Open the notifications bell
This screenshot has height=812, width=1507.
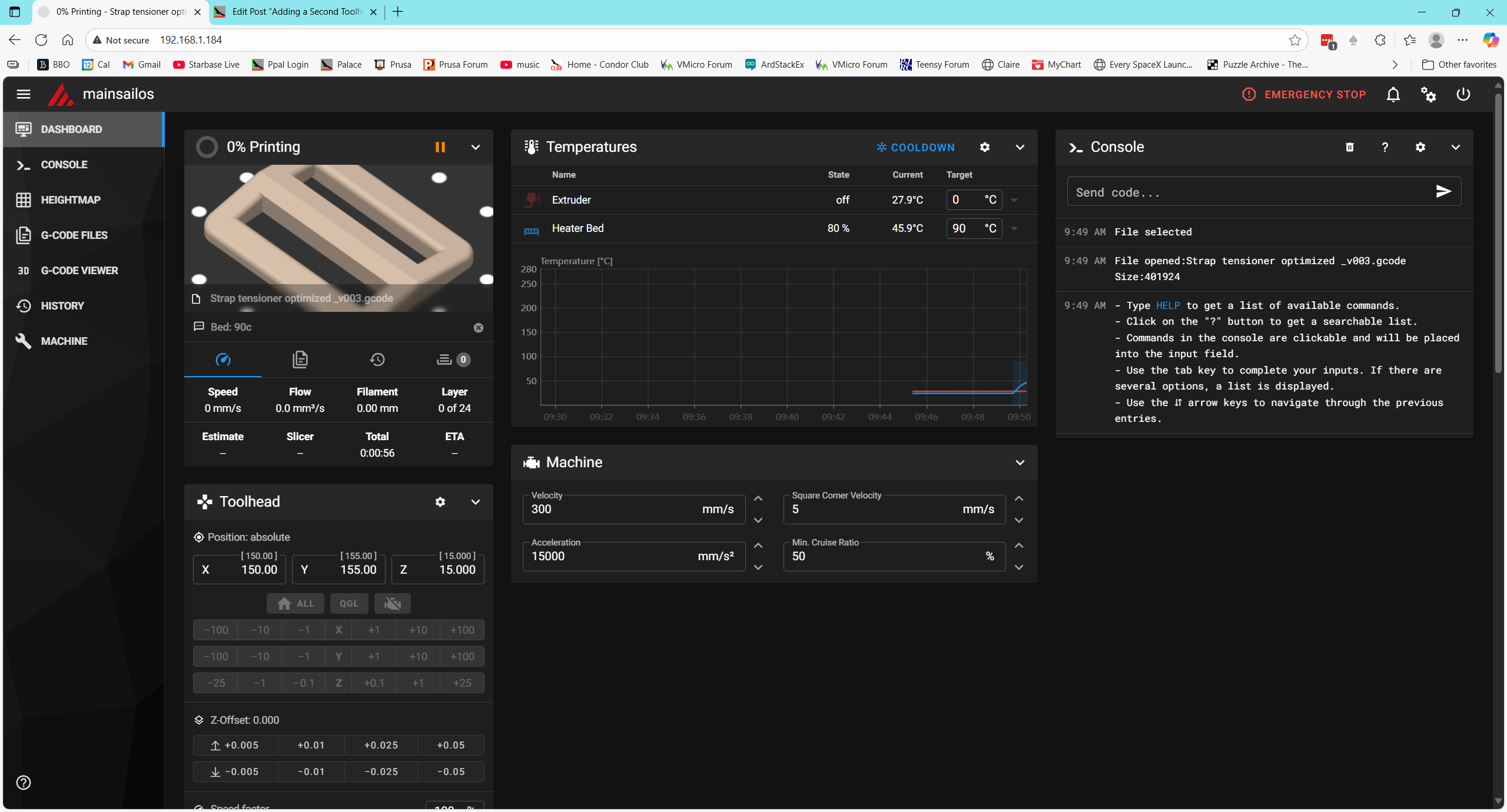1393,94
